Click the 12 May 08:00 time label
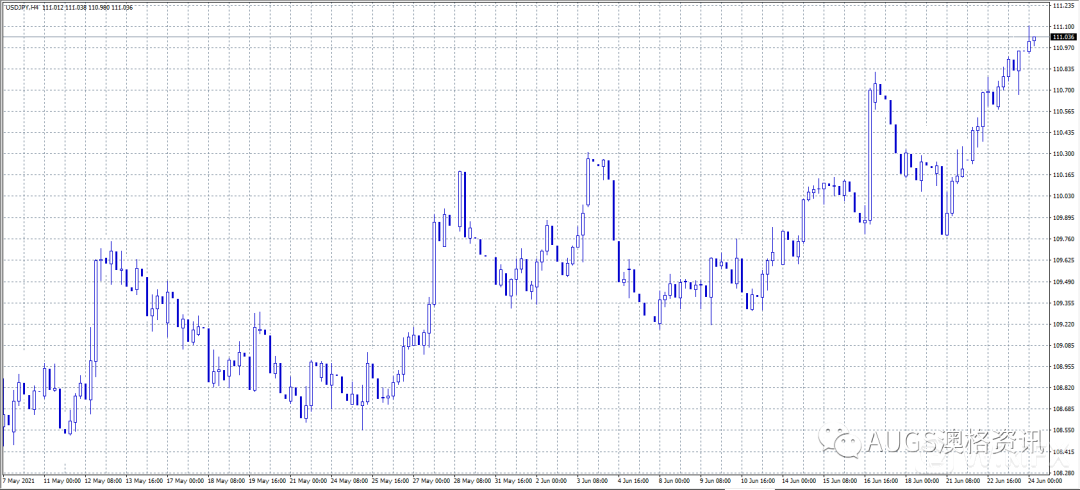1080x490 pixels. (103, 481)
